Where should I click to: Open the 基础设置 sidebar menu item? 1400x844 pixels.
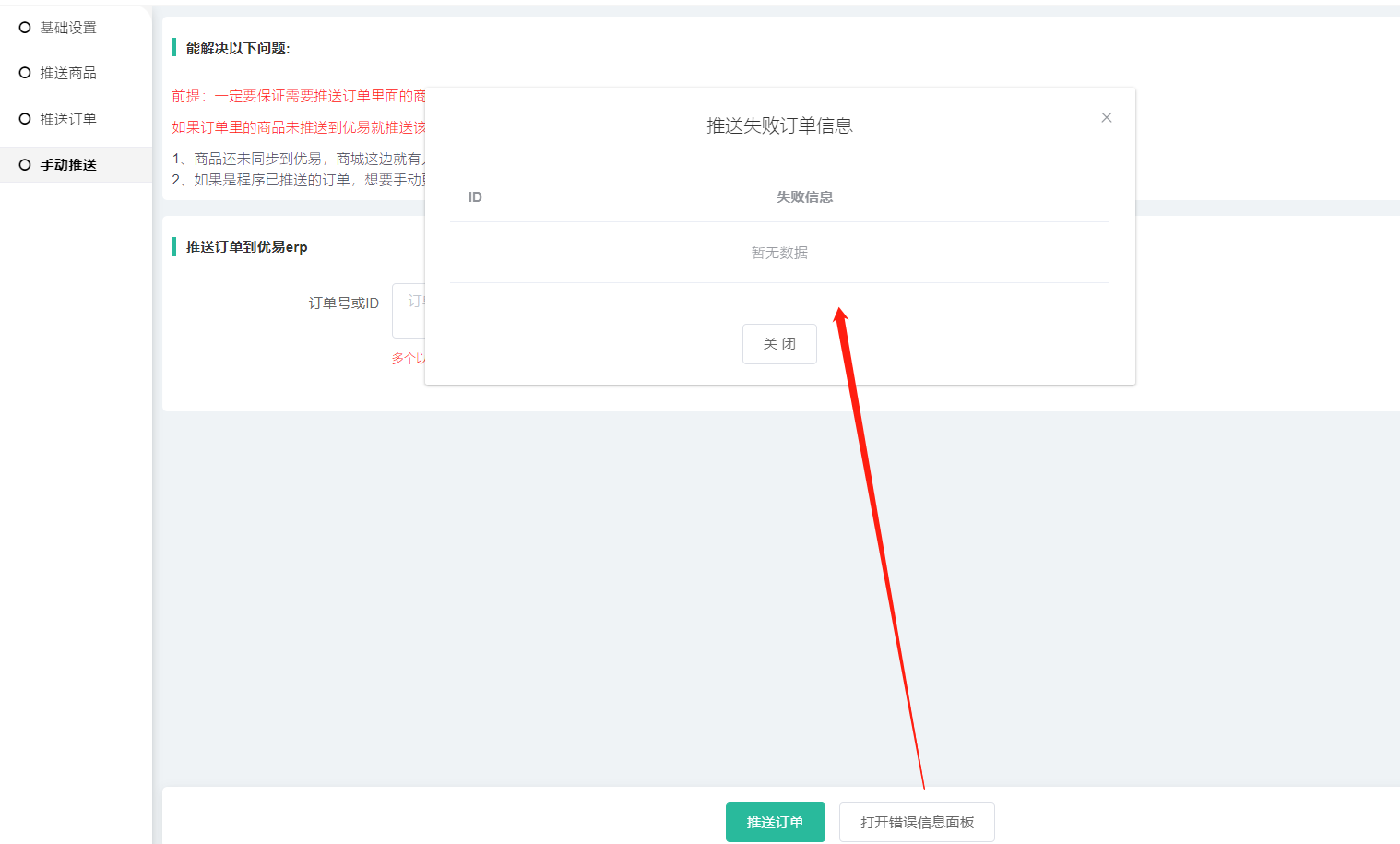[x=68, y=28]
